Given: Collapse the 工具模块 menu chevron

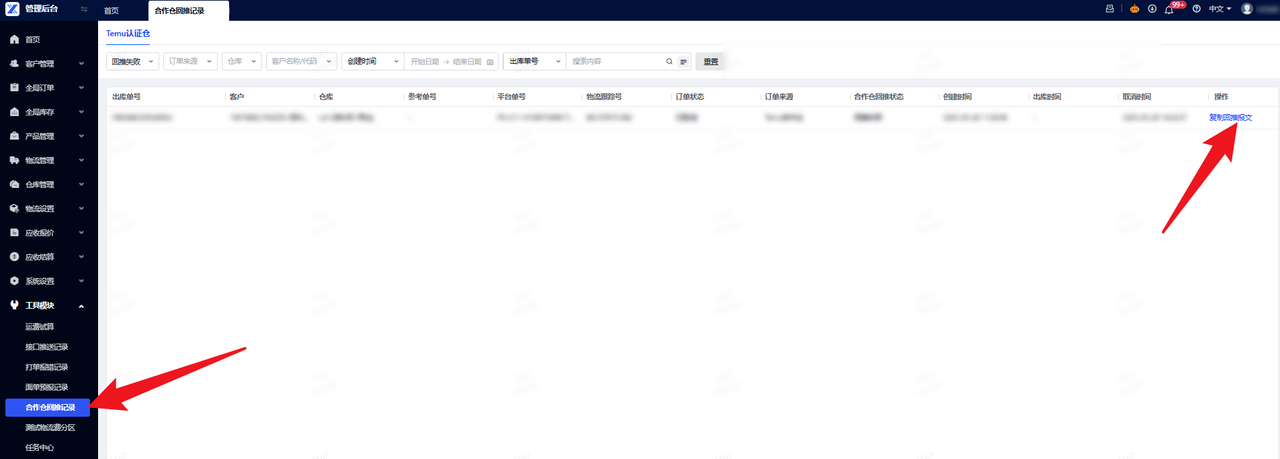Looking at the screenshot, I should (82, 306).
